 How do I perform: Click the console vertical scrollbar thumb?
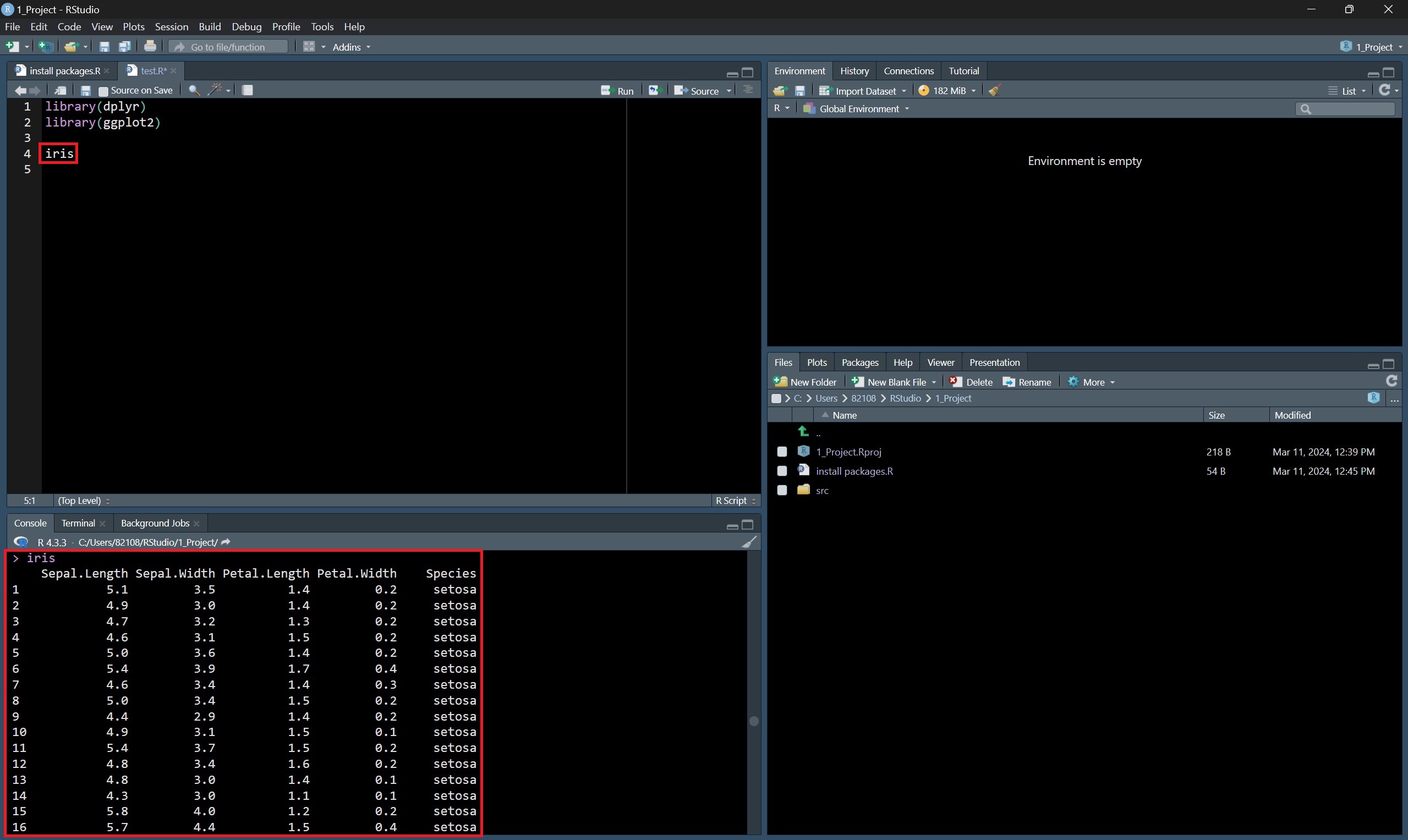click(754, 721)
